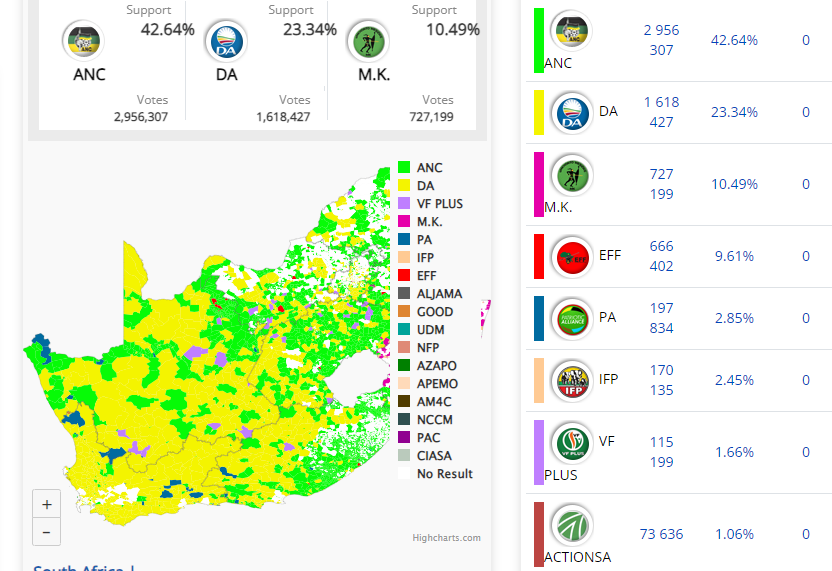
Task: Toggle M.K. legend entry on the map
Action: pyautogui.click(x=420, y=222)
